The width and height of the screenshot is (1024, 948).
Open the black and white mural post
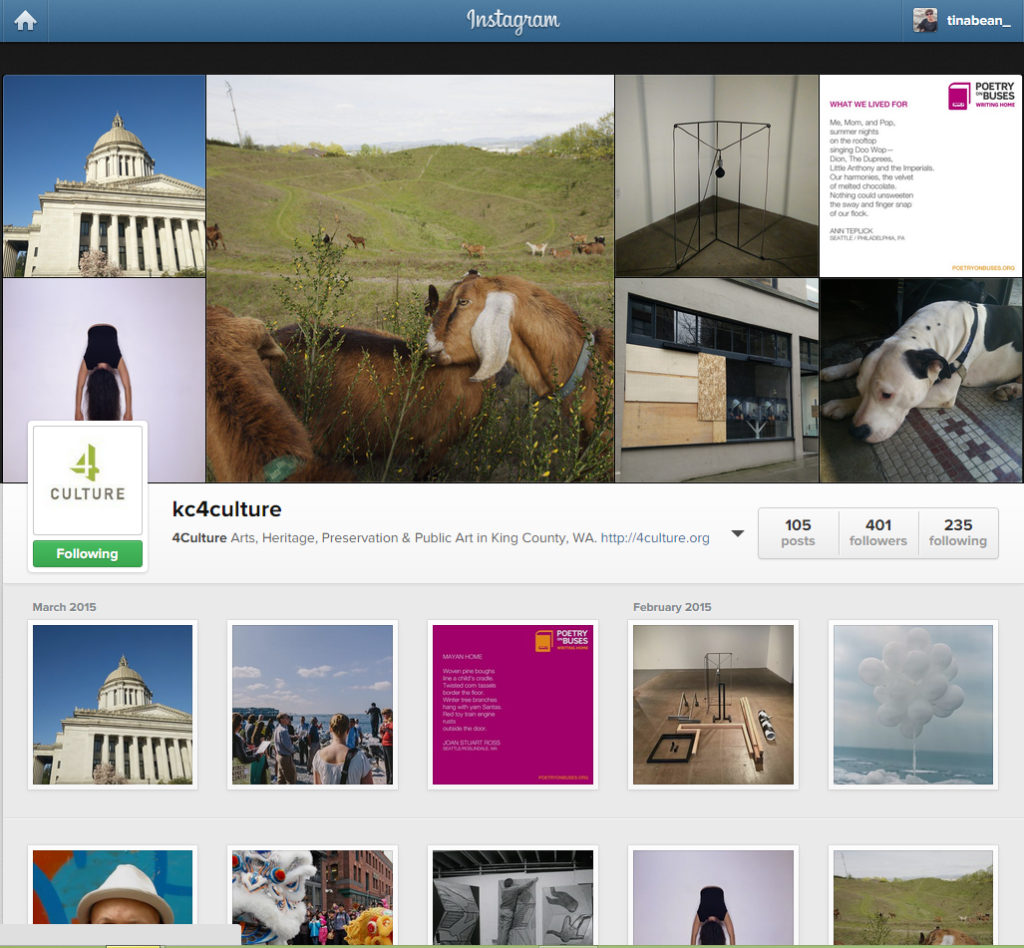tap(513, 897)
